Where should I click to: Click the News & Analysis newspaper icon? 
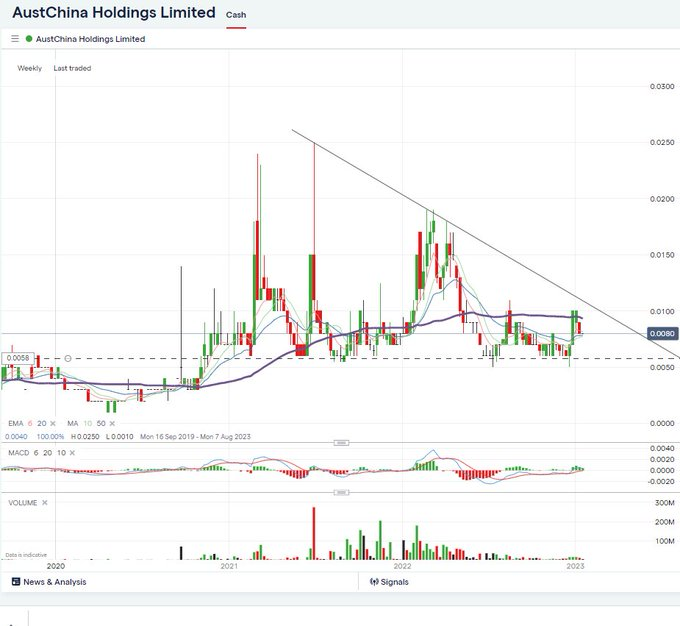(16, 582)
